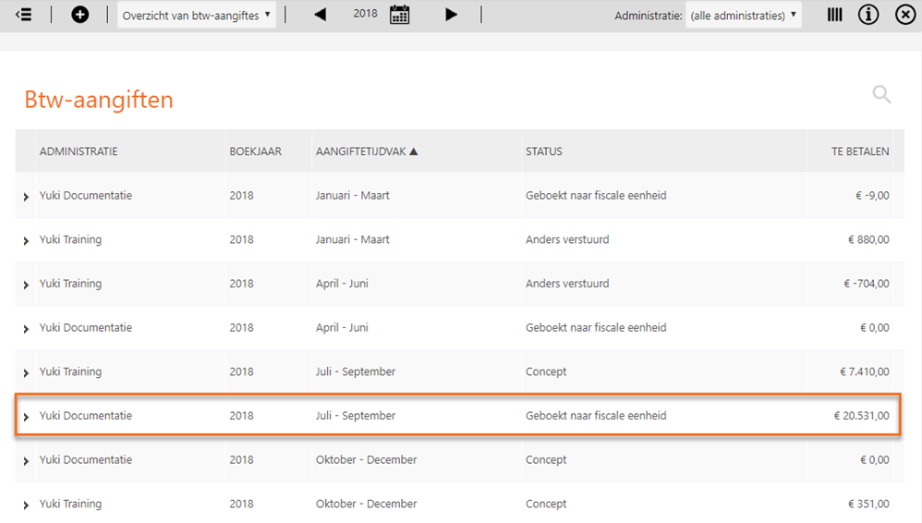Viewport: 922px width, 523px height.
Task: Open the info icon
Action: [x=869, y=15]
